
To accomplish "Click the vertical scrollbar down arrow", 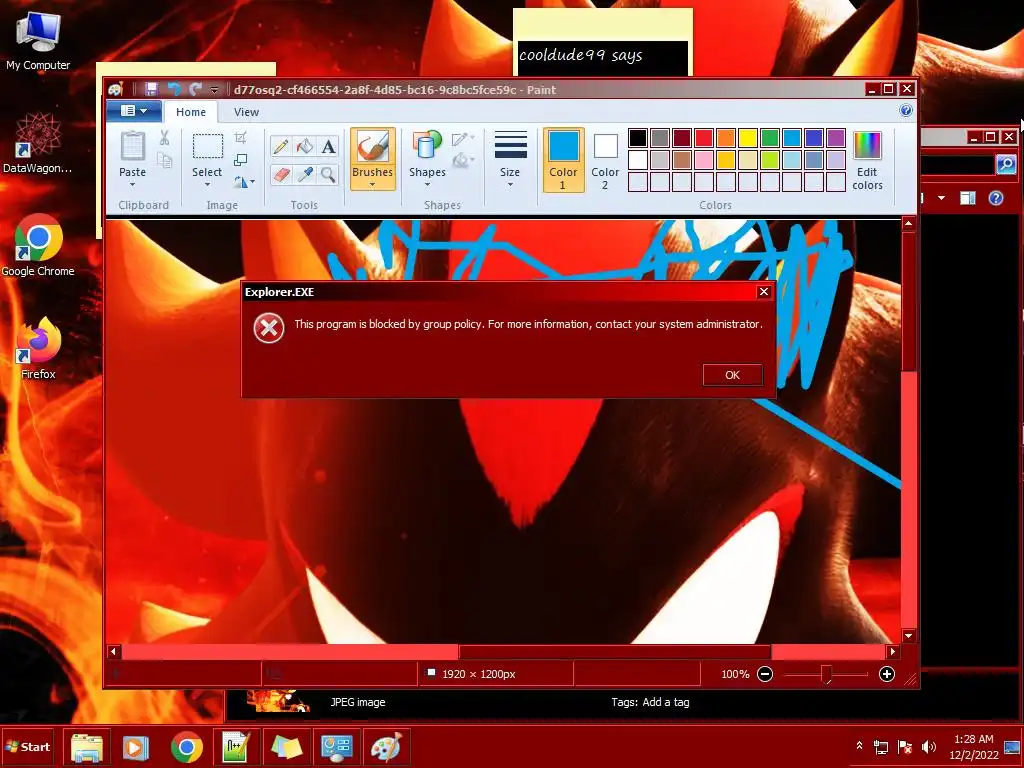I will [908, 635].
